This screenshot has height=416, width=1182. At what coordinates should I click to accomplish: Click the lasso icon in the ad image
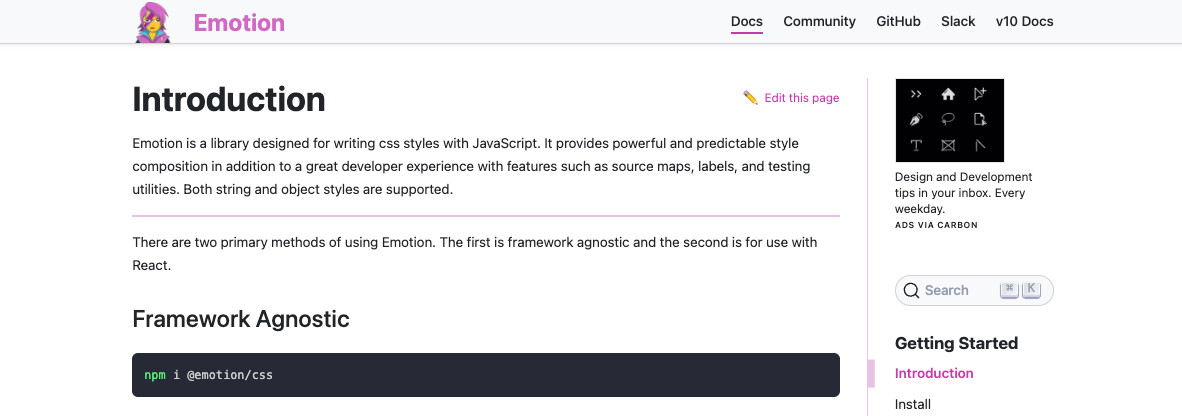(948, 120)
